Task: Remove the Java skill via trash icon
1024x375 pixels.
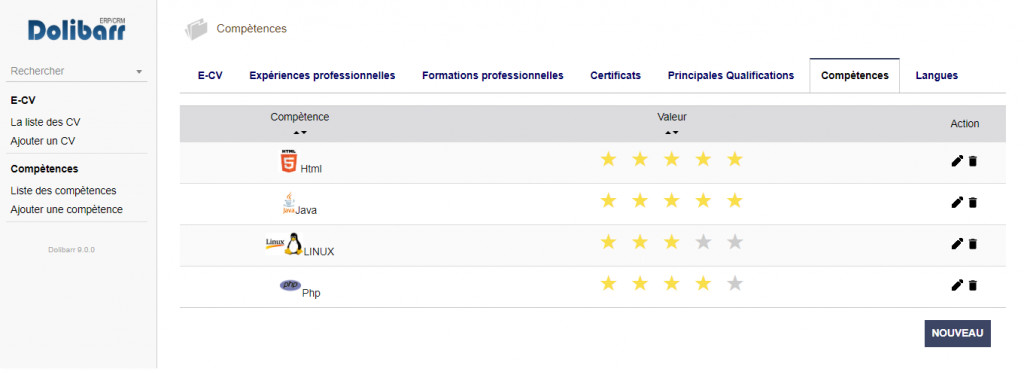Action: coord(972,203)
